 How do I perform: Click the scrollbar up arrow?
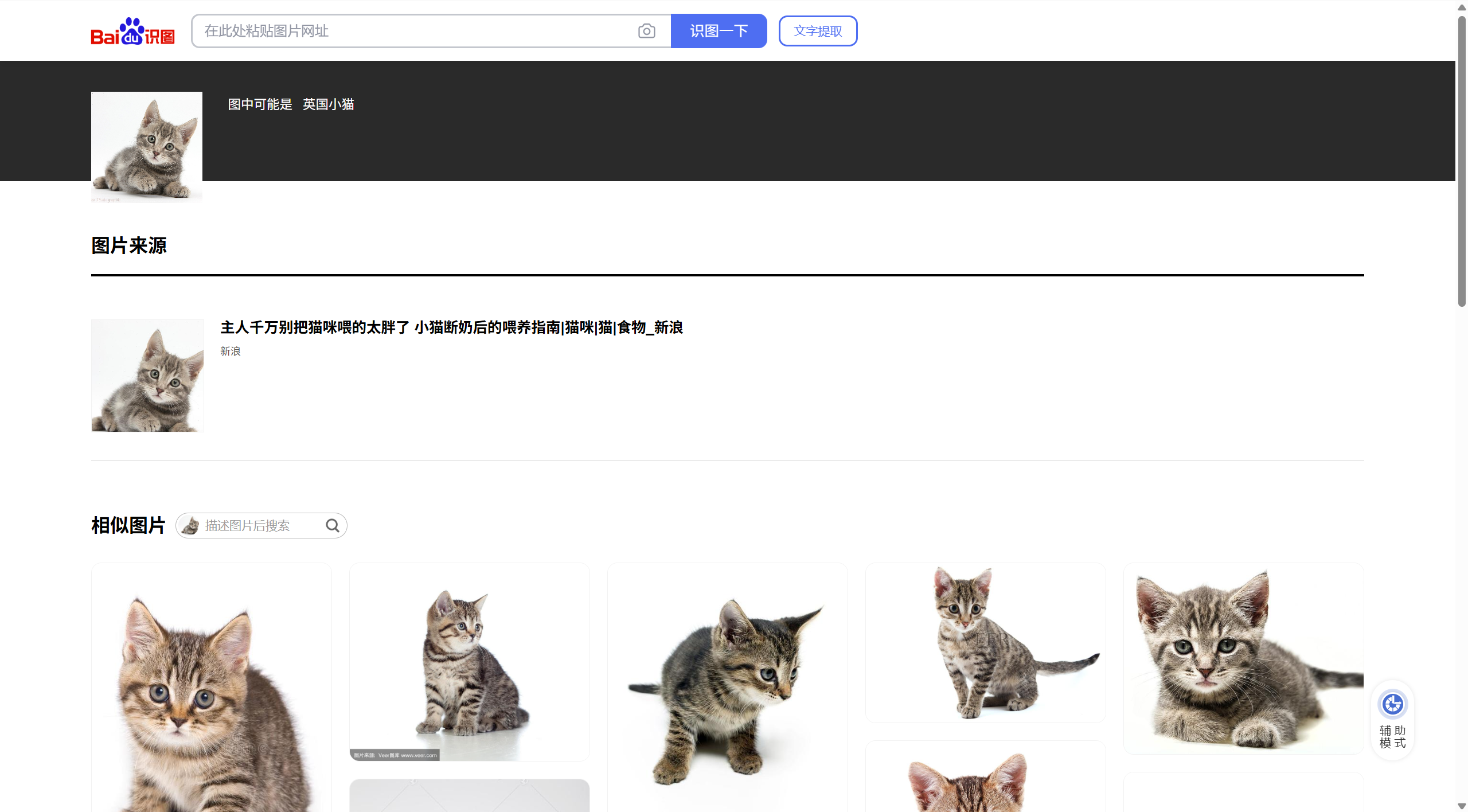tap(1462, 7)
